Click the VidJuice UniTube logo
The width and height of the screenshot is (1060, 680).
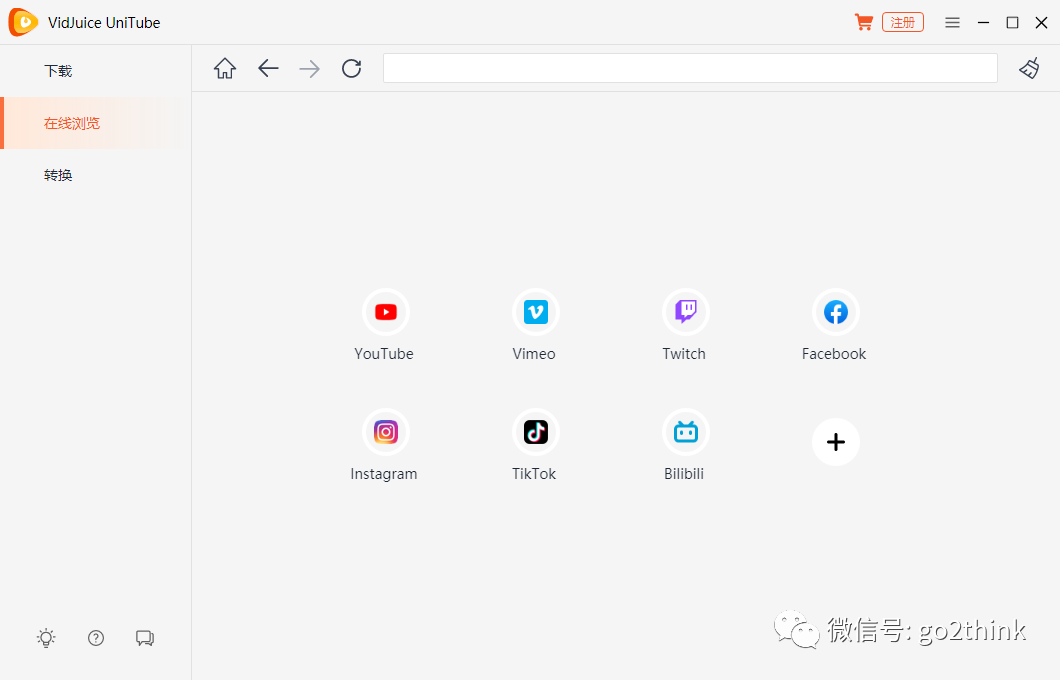pyautogui.click(x=23, y=22)
